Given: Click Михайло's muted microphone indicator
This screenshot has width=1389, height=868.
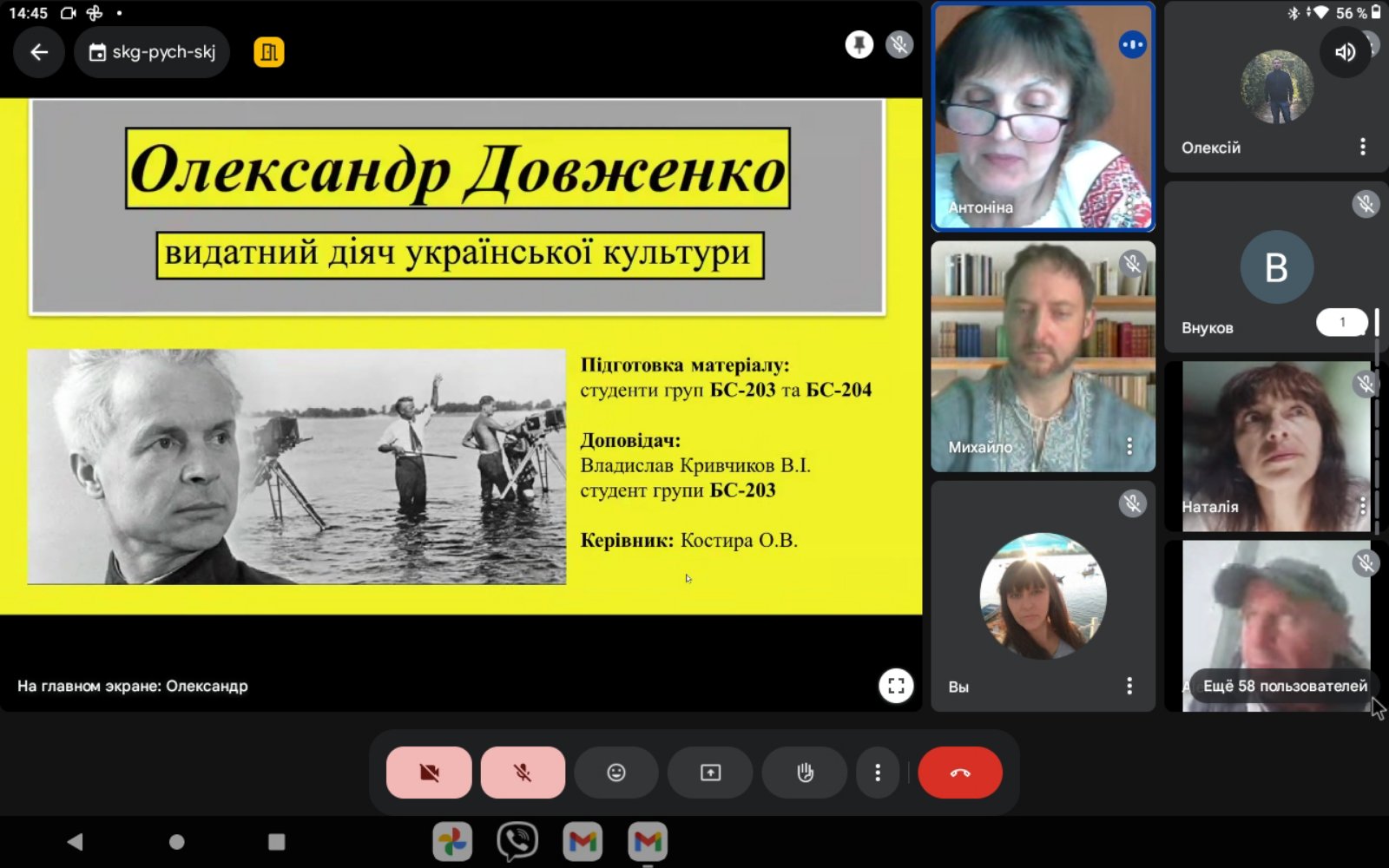Looking at the screenshot, I should 1133,264.
